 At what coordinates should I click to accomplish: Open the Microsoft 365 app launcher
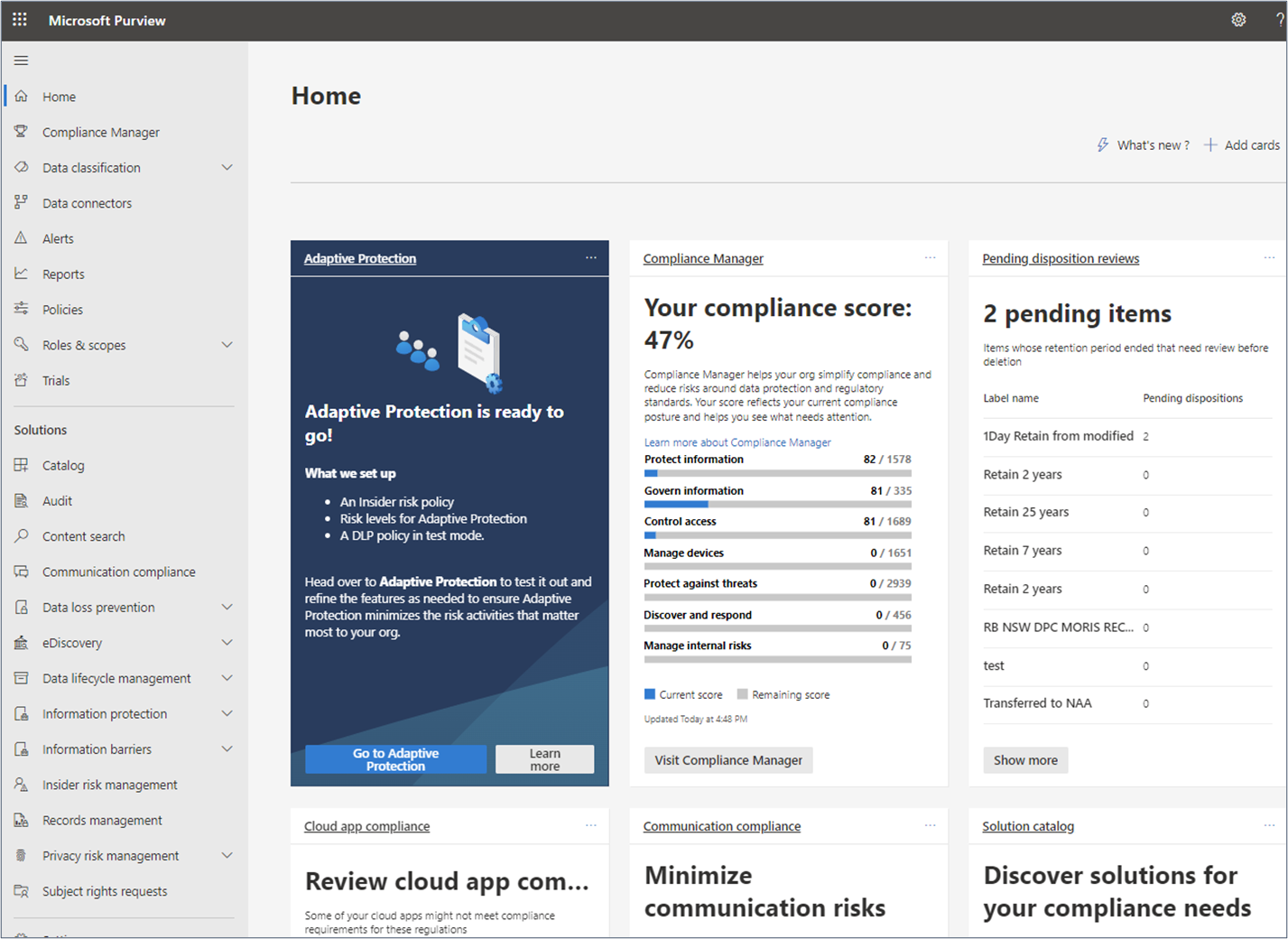[x=19, y=19]
